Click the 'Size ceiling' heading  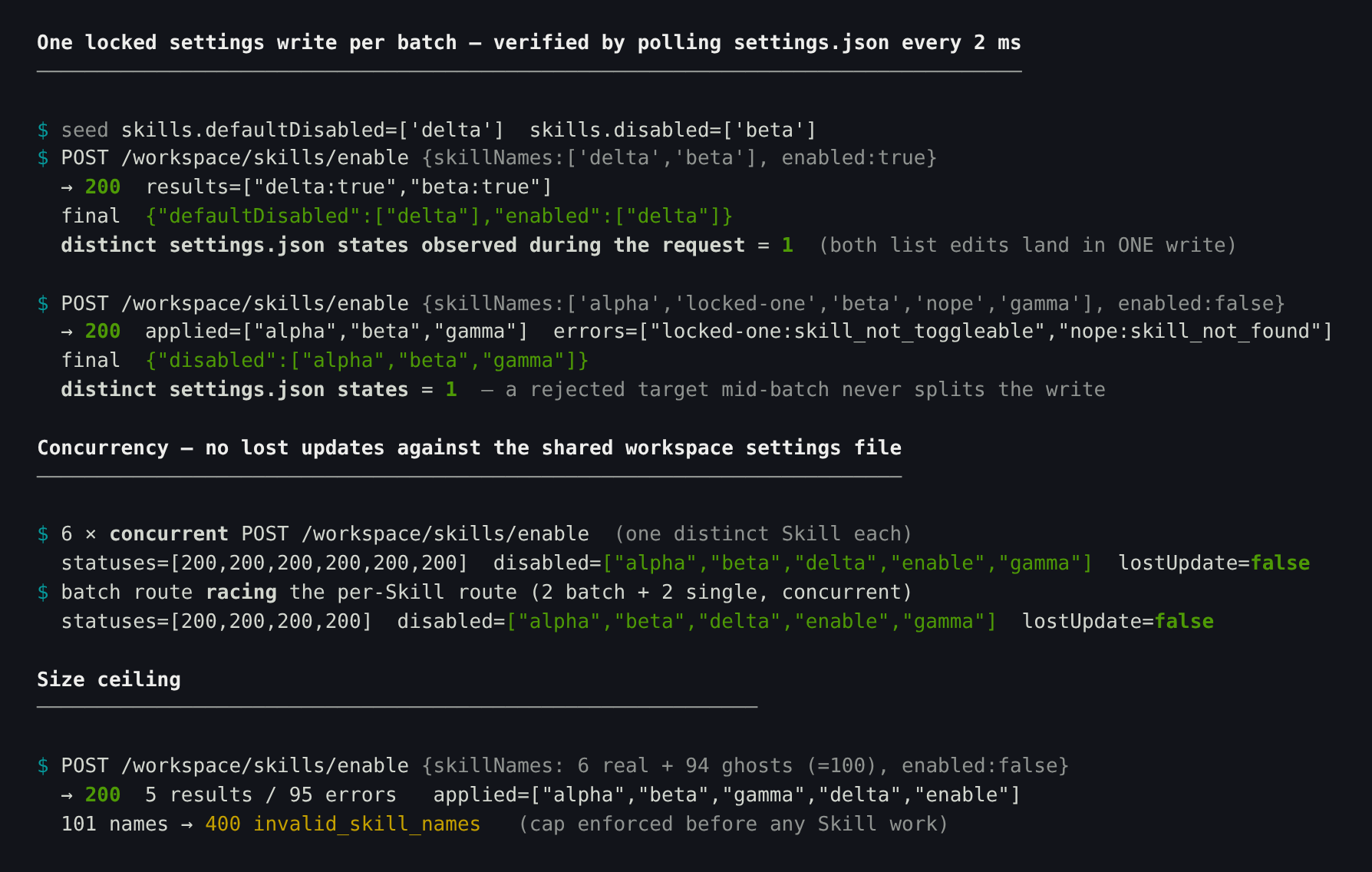pos(109,679)
